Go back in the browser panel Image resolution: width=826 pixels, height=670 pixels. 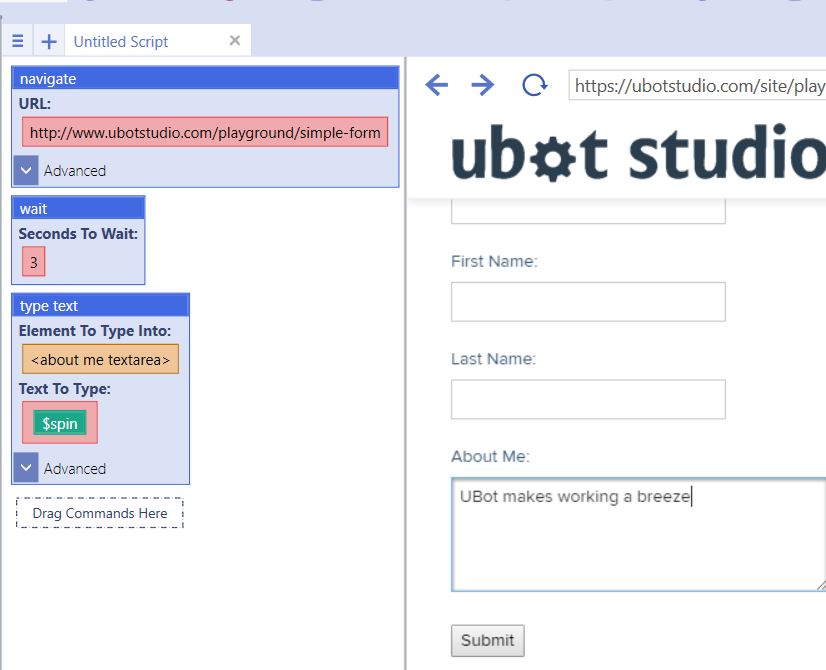pyautogui.click(x=436, y=85)
